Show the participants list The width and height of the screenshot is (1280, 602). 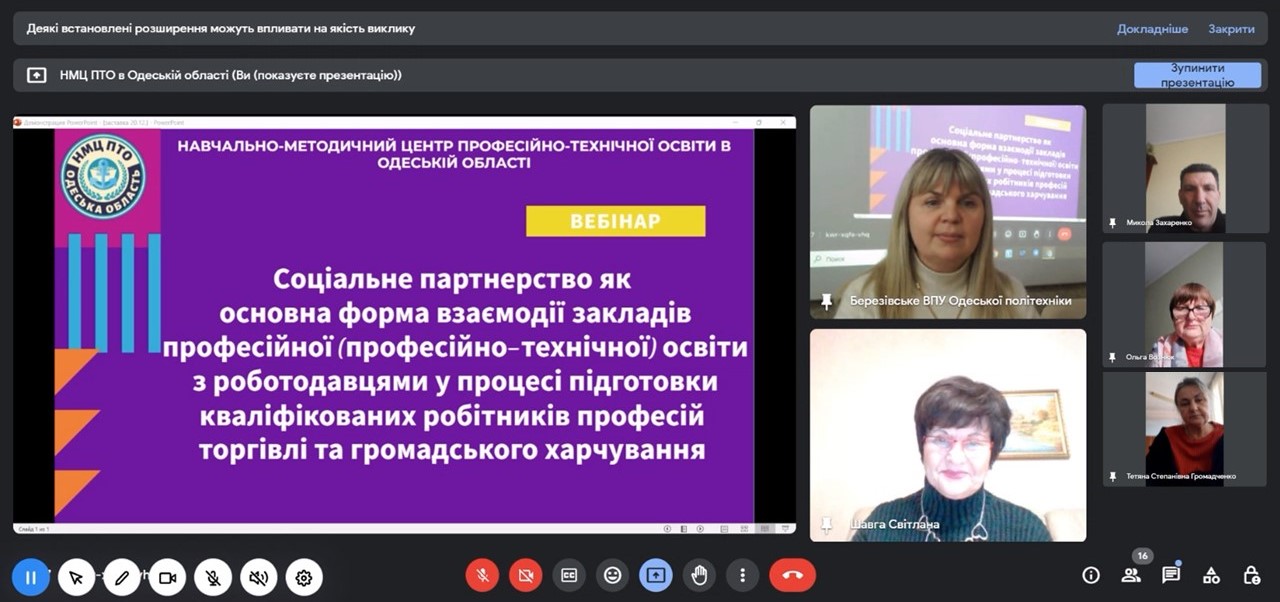(x=1131, y=575)
